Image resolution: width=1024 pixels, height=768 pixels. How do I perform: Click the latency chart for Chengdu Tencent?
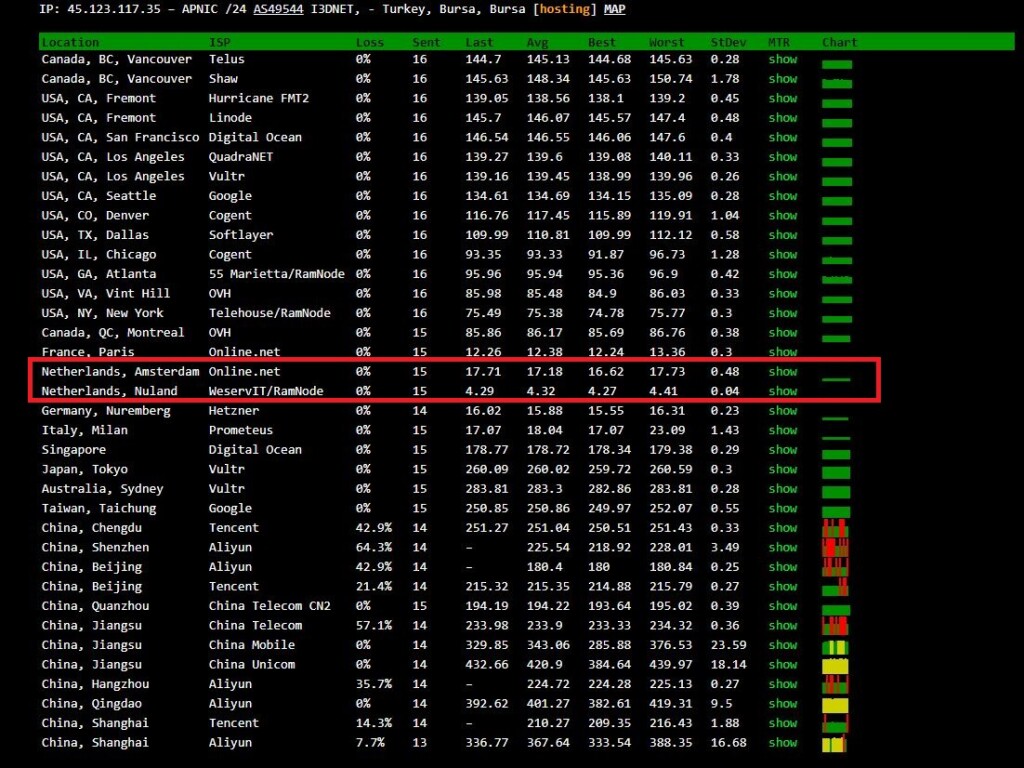835,528
